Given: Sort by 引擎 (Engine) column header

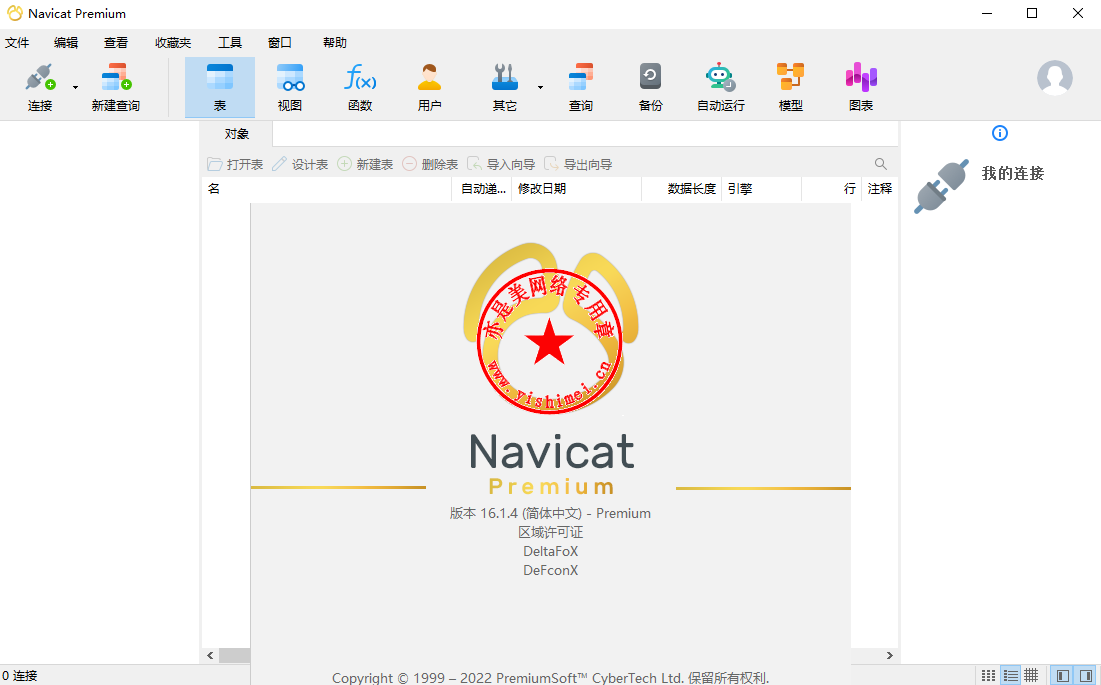Looking at the screenshot, I should [761, 189].
